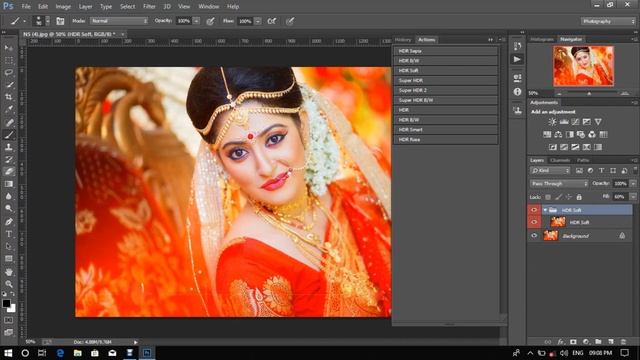Open the Image menu

coord(63,7)
